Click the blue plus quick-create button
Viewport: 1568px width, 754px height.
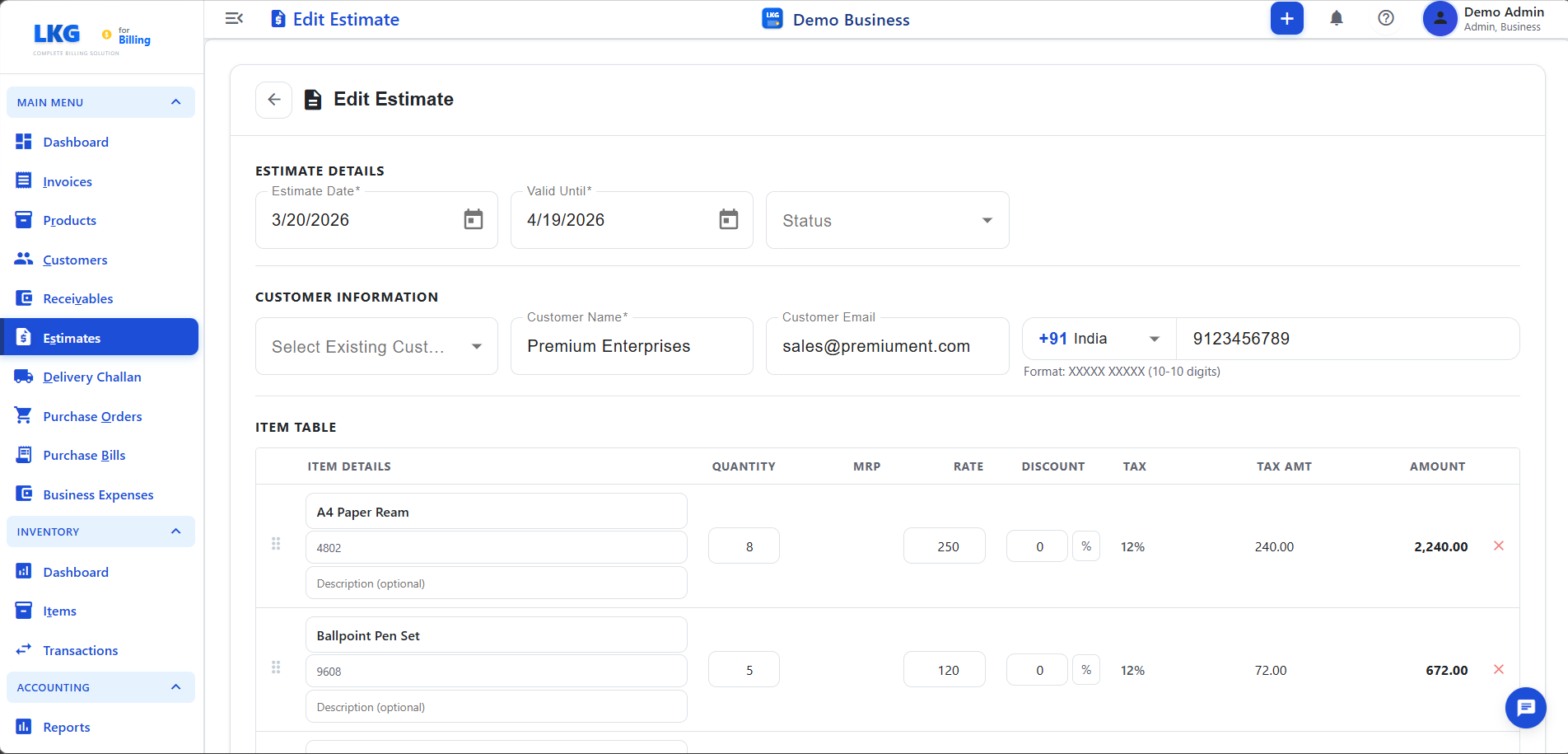[1286, 18]
